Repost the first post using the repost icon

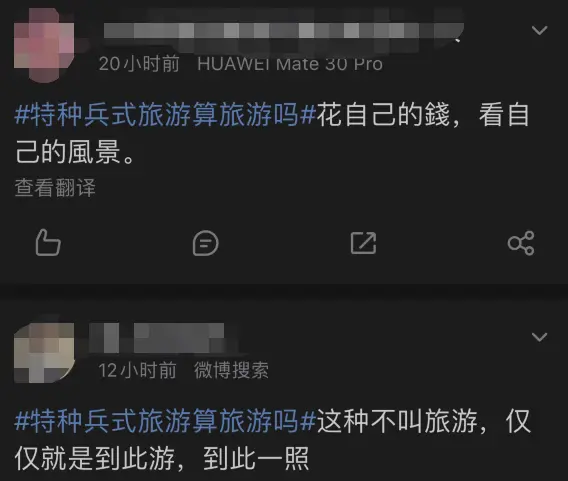point(363,243)
